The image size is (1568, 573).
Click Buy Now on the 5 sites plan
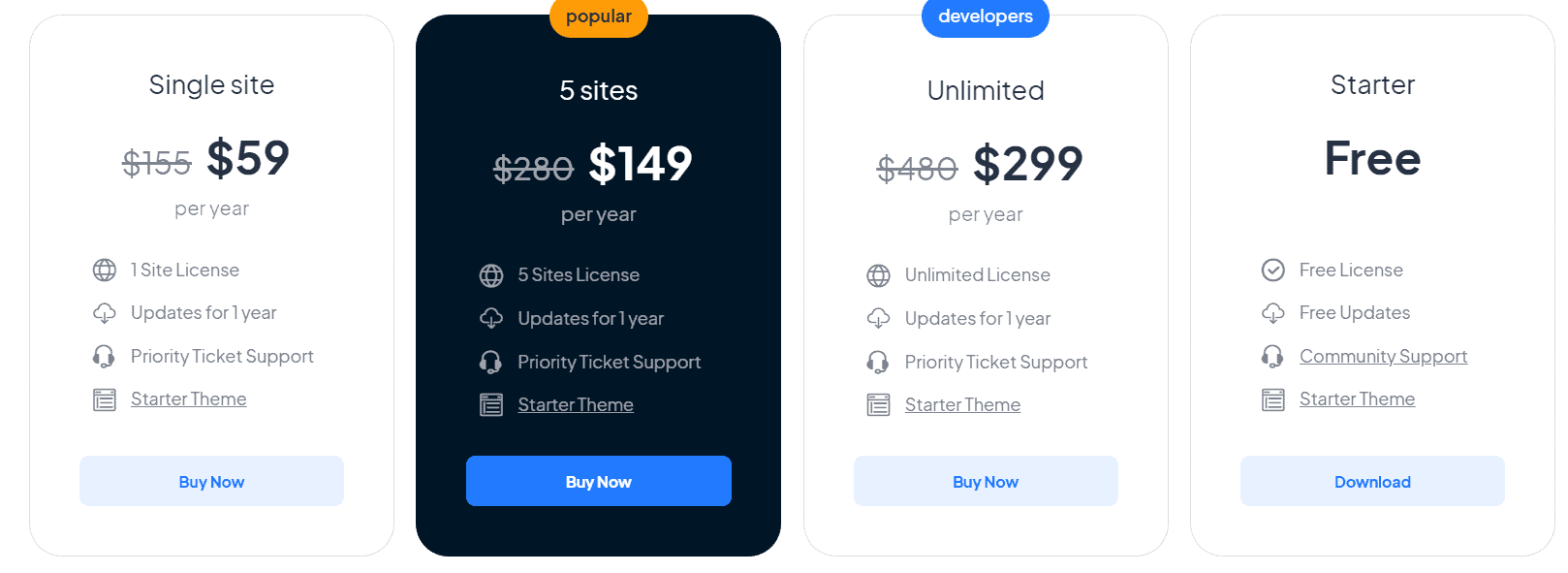click(x=598, y=481)
